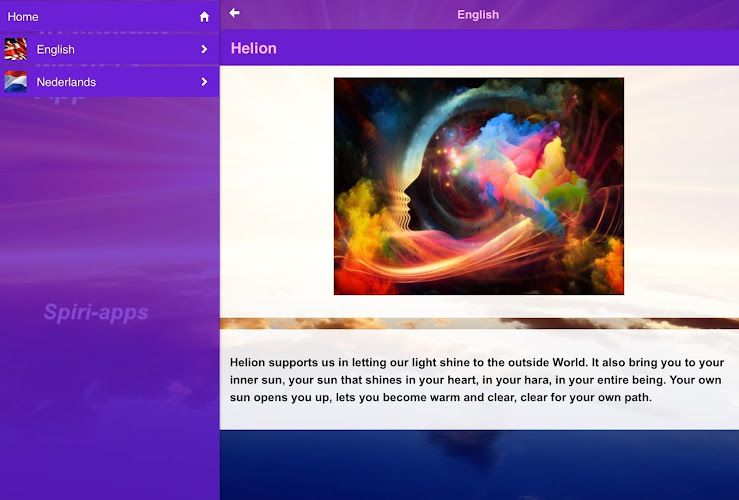Click the Helion description paragraph

(x=476, y=380)
